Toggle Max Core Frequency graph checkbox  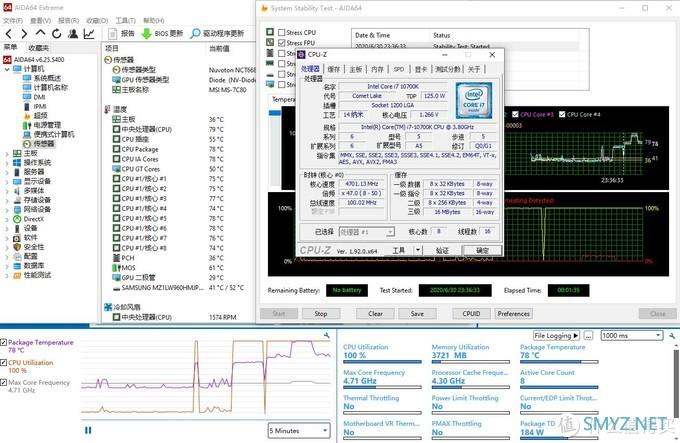4,382
